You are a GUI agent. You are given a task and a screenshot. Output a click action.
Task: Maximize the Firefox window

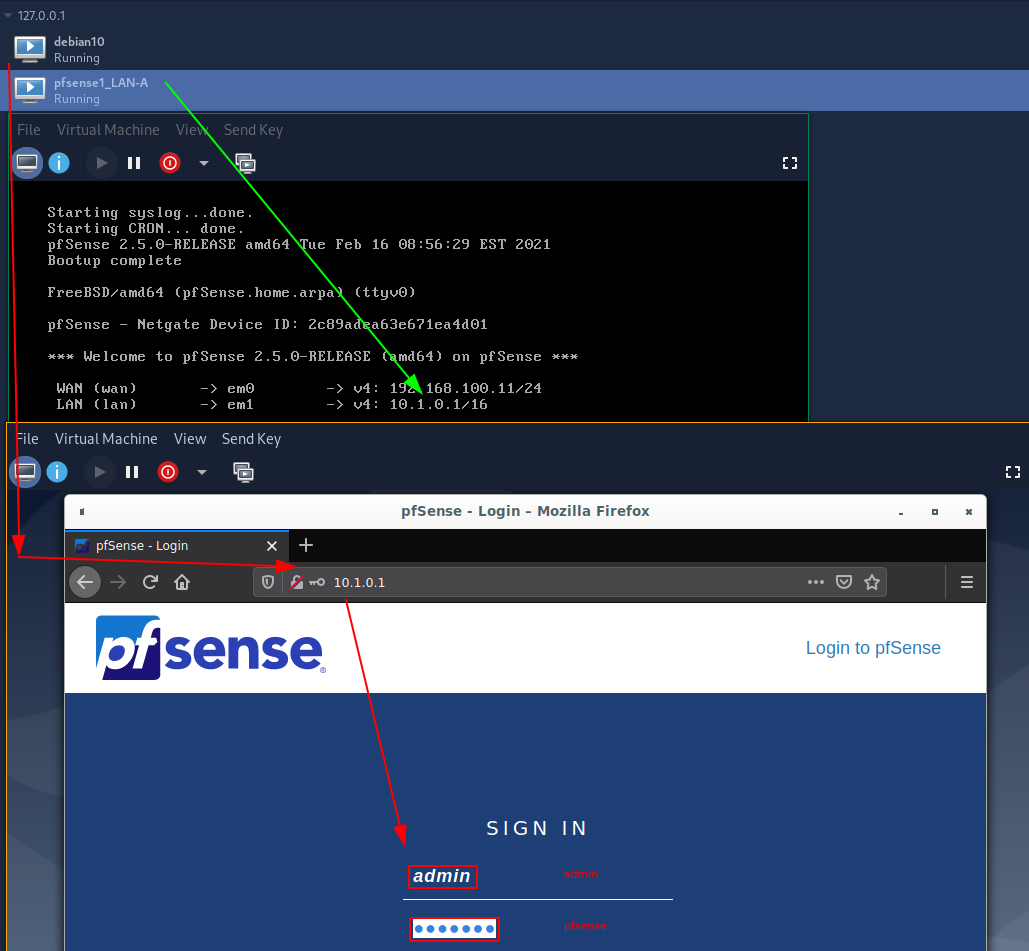934,512
